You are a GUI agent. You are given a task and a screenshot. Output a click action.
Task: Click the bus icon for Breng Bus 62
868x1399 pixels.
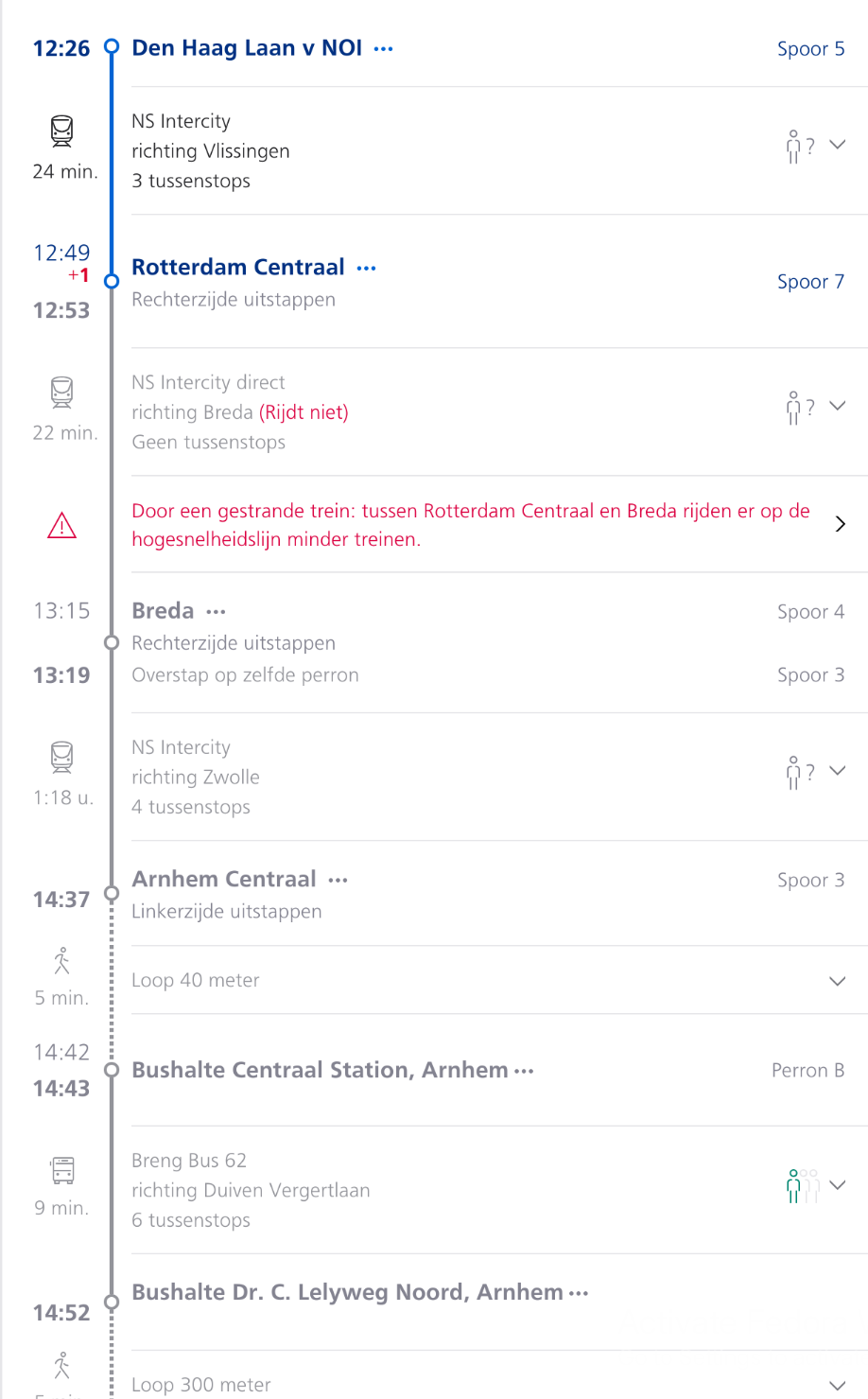click(x=62, y=1170)
